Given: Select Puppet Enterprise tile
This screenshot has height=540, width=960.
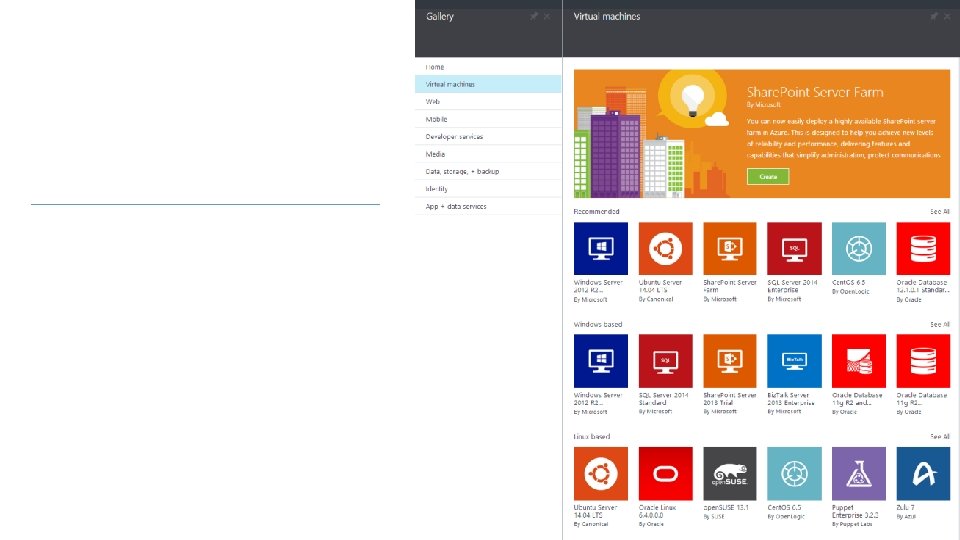Looking at the screenshot, I should coord(858,473).
